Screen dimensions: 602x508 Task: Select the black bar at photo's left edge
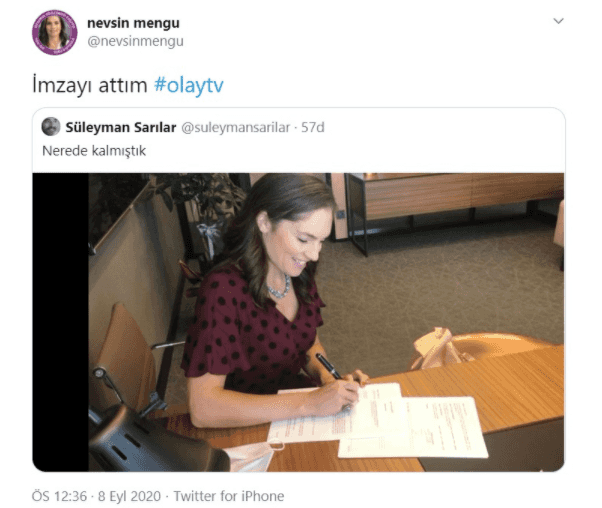click(x=61, y=322)
